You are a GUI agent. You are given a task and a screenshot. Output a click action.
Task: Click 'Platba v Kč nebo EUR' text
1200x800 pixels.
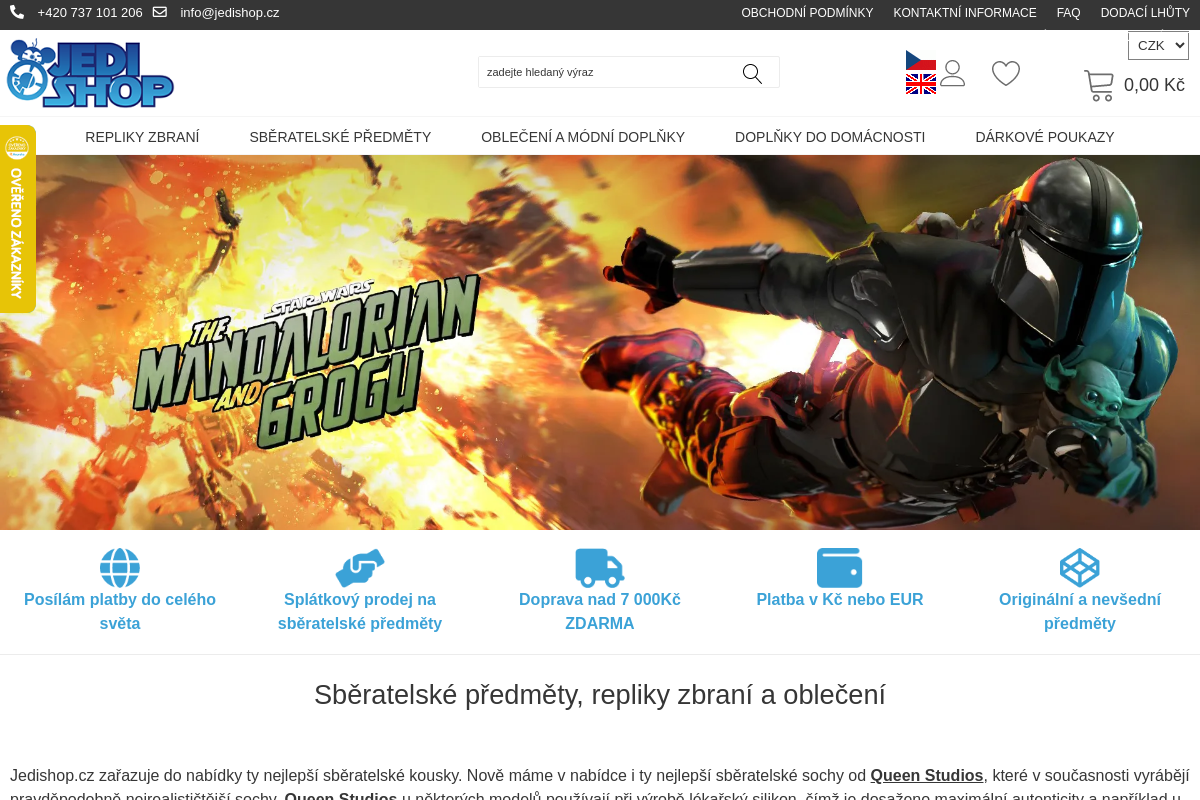840,599
